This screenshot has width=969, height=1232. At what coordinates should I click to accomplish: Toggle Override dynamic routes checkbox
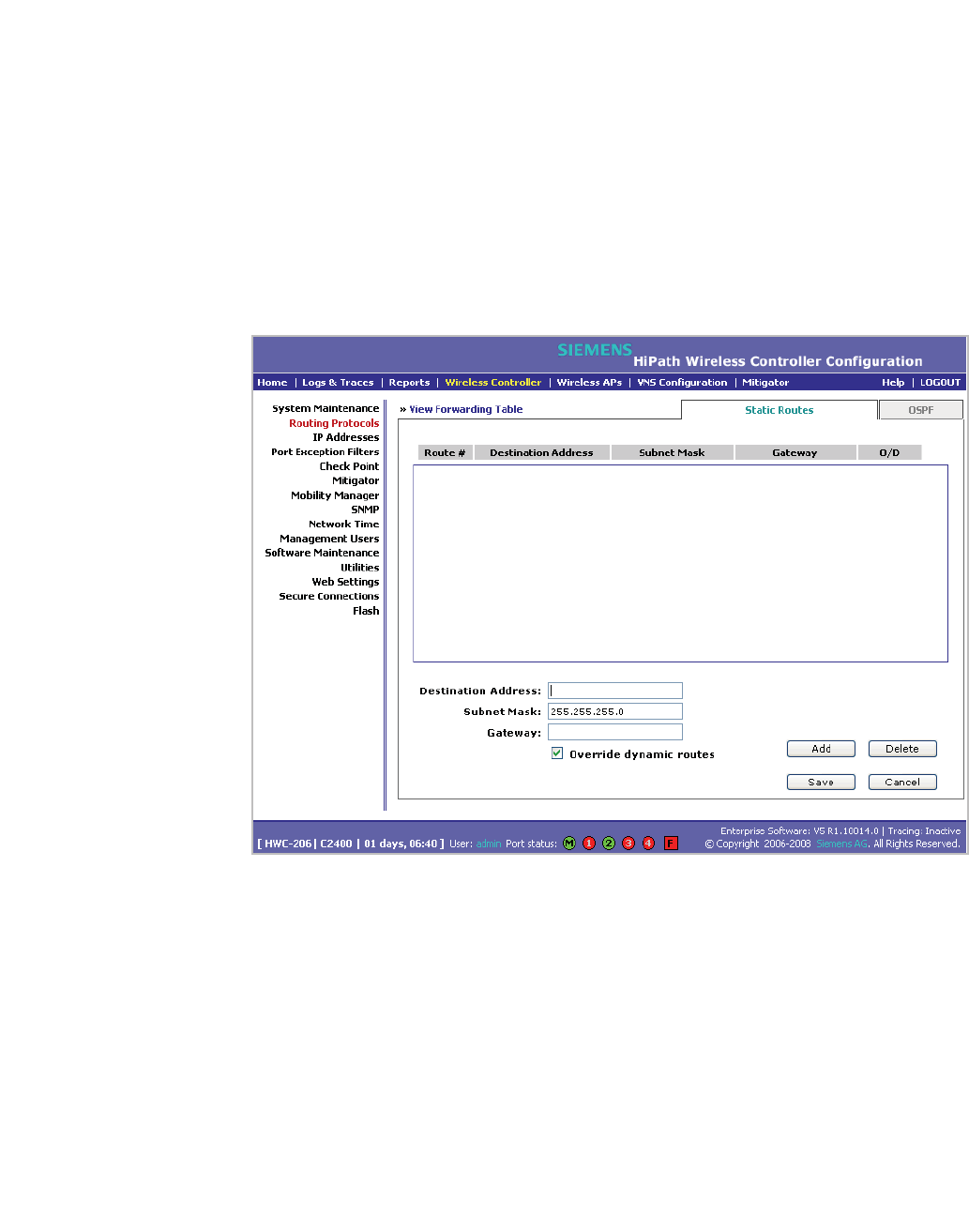(x=557, y=753)
